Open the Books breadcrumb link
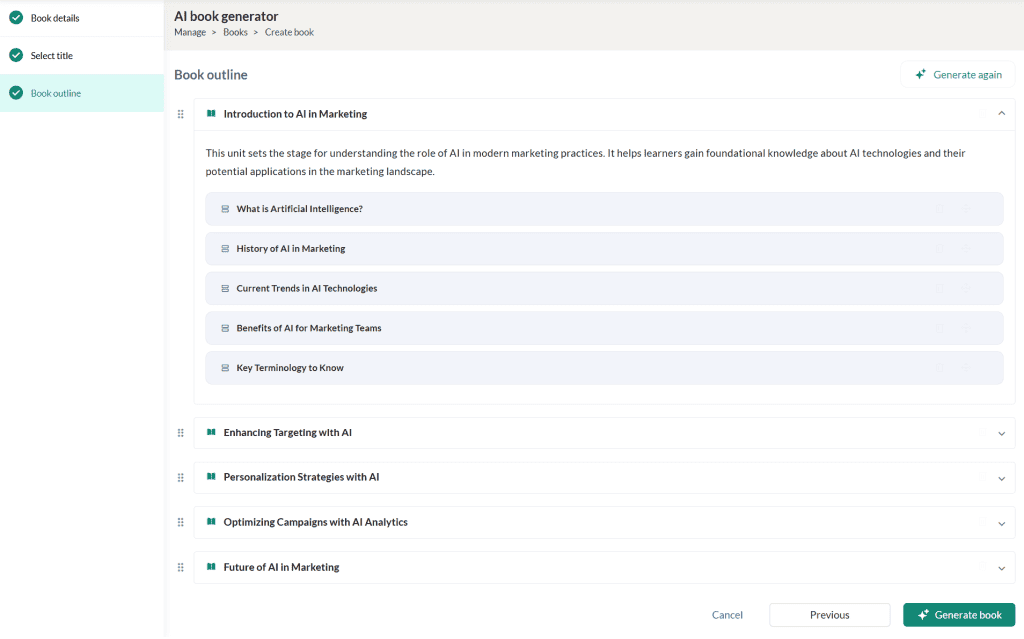 pos(235,32)
